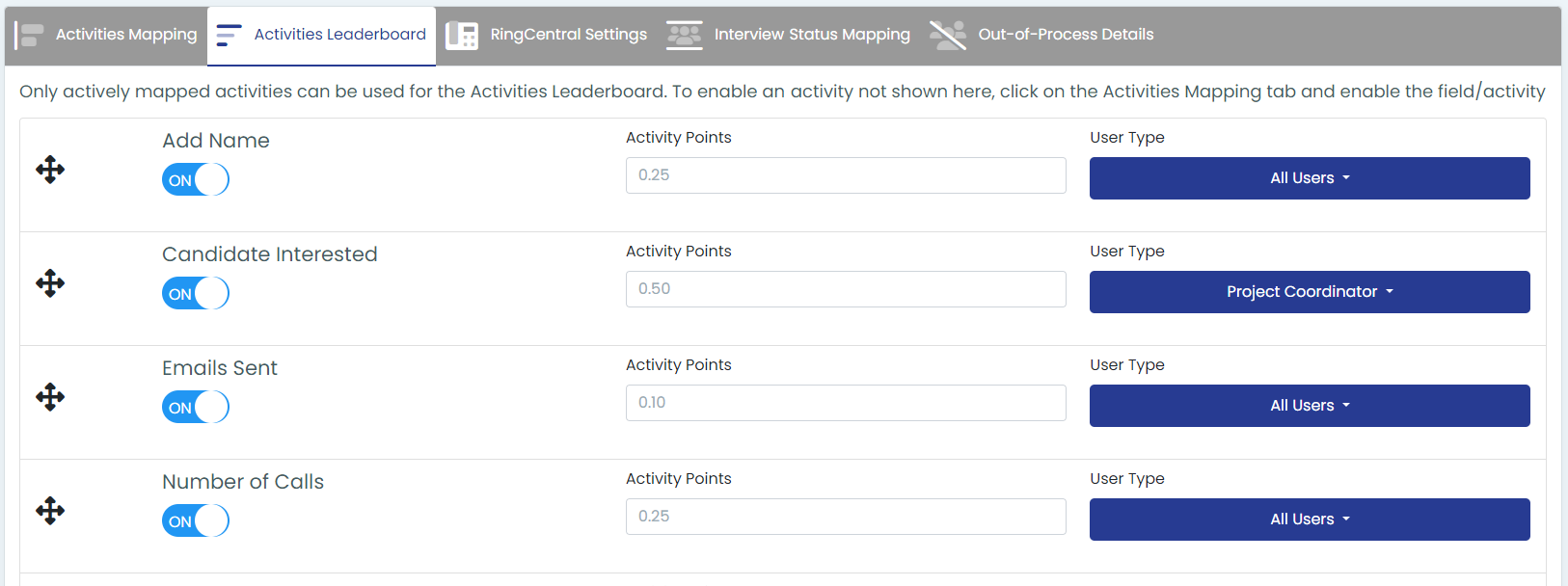
Task: Click the Interview Status Mapping people icon
Action: coord(685,36)
